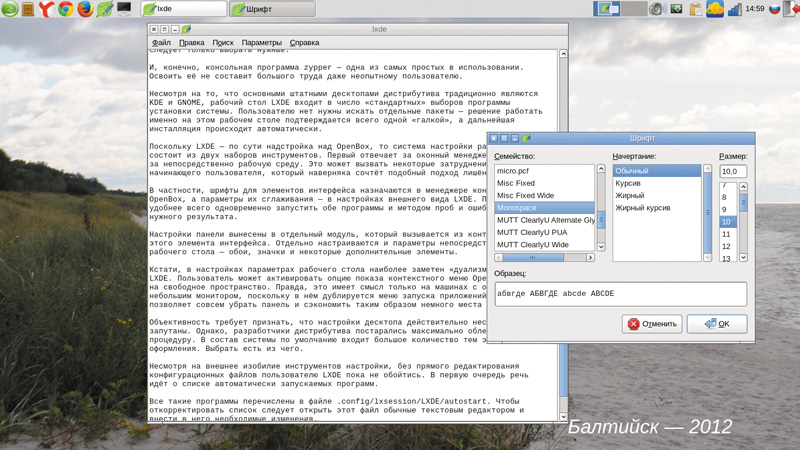This screenshot has height=450, width=800.
Task: Click family list scroll down arrow
Action: [x=601, y=247]
